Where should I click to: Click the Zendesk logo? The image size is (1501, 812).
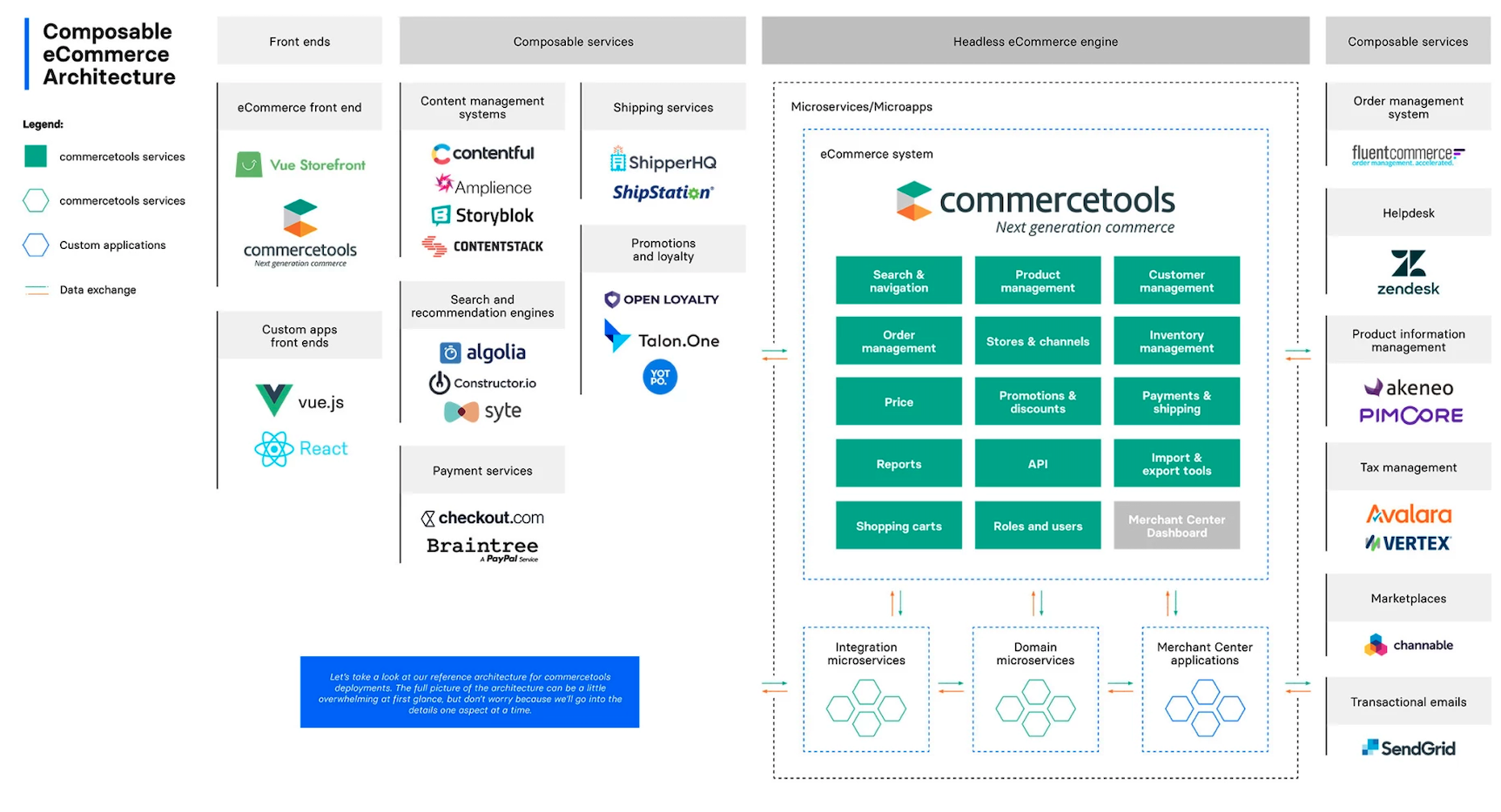tap(1408, 272)
